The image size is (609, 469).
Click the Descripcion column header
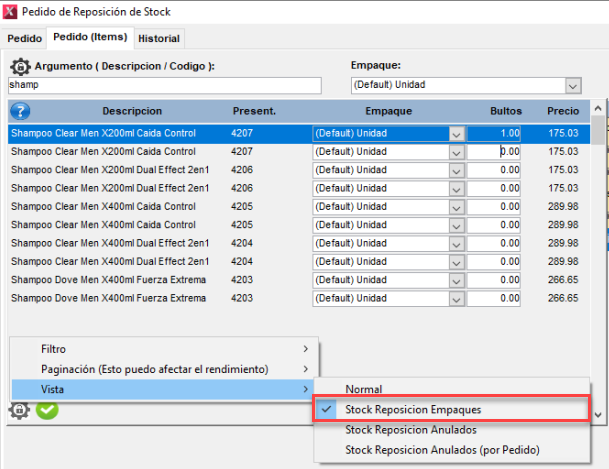point(131,111)
